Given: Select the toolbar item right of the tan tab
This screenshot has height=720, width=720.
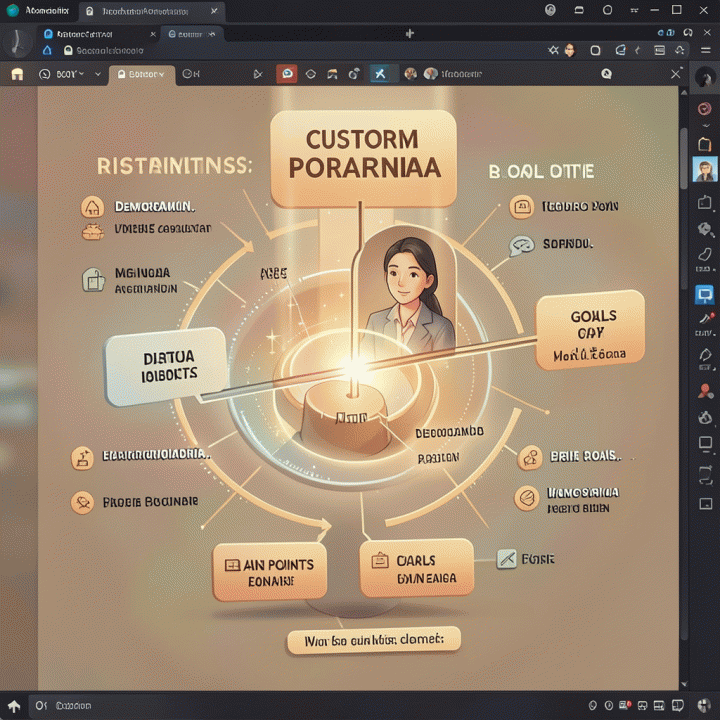Looking at the screenshot, I should coord(191,74).
